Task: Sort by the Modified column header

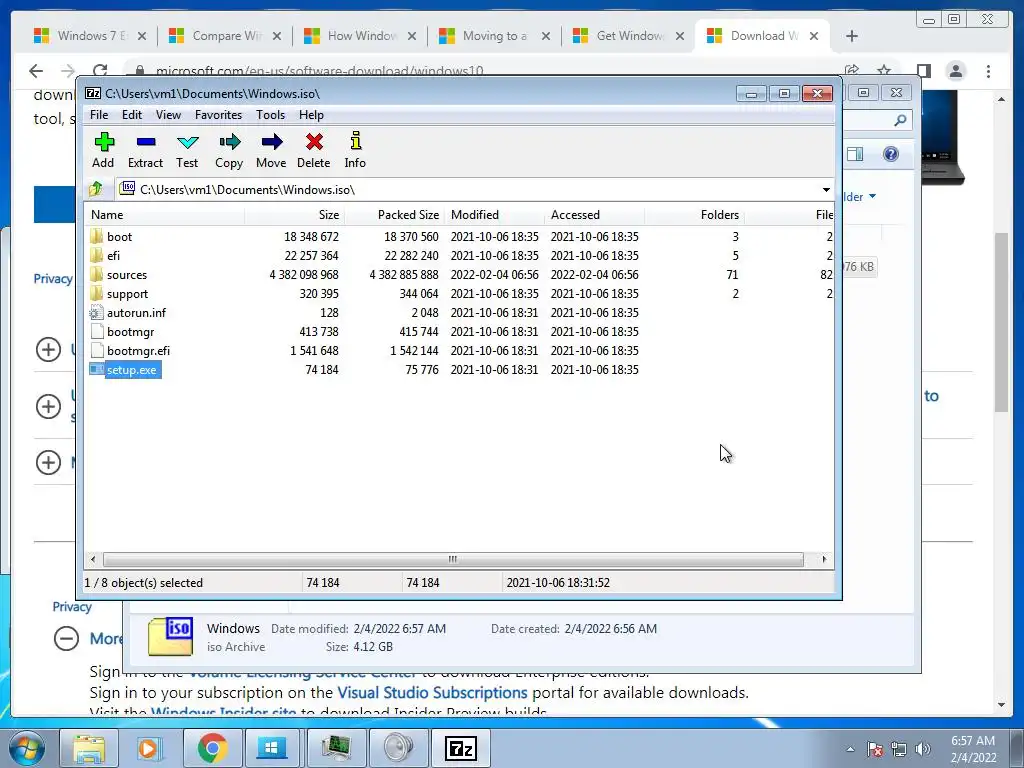Action: pos(494,215)
